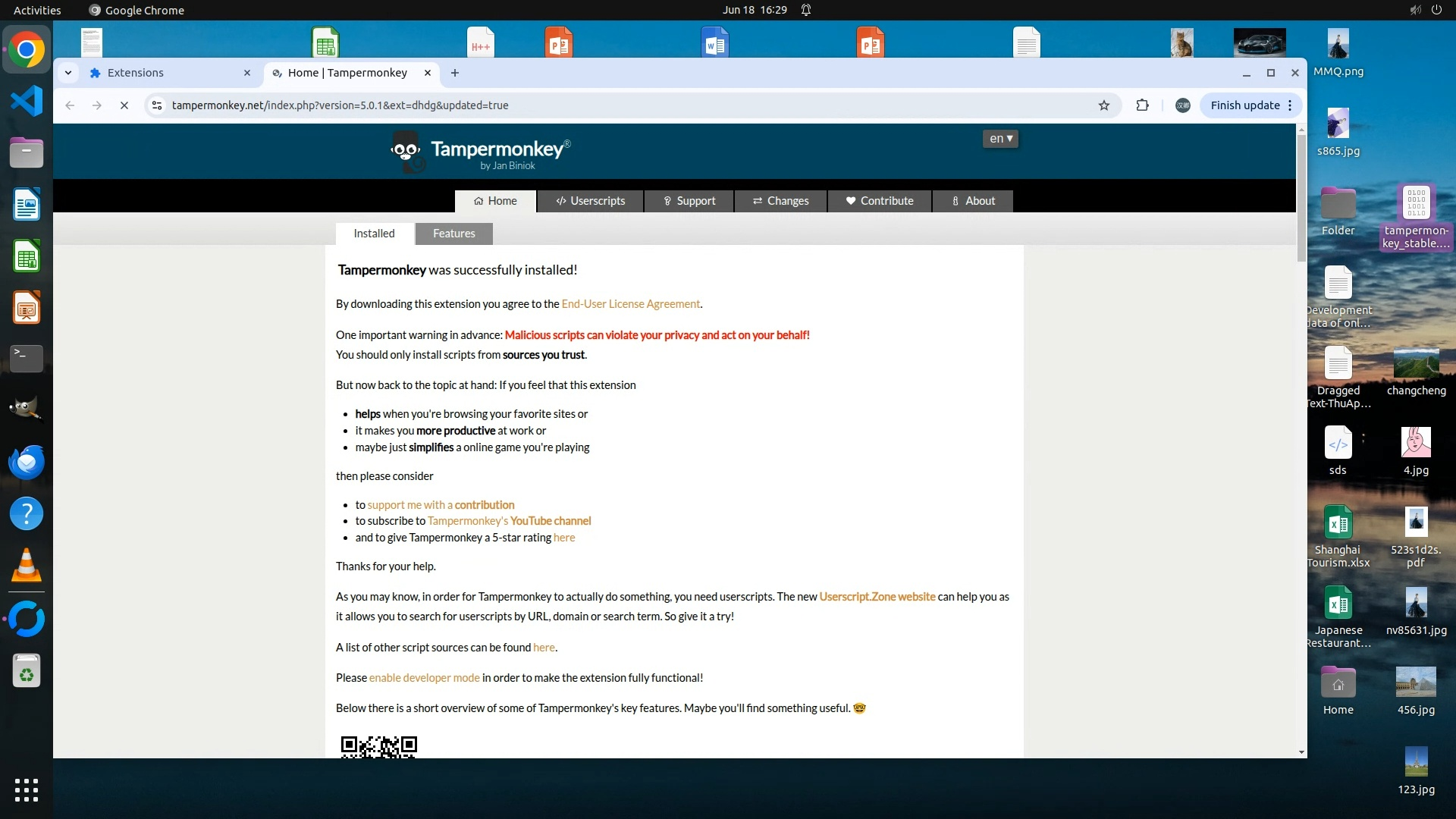
Task: Click the site information icon in address bar
Action: [157, 105]
